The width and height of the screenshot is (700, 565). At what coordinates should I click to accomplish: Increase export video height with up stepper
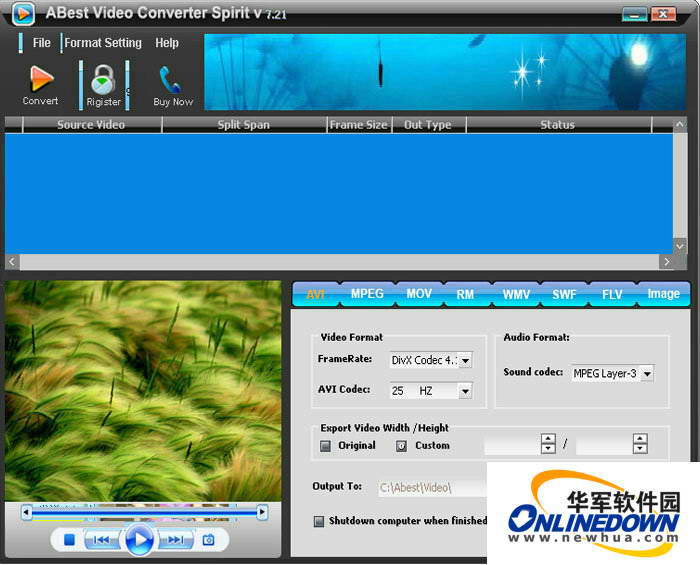pyautogui.click(x=640, y=439)
